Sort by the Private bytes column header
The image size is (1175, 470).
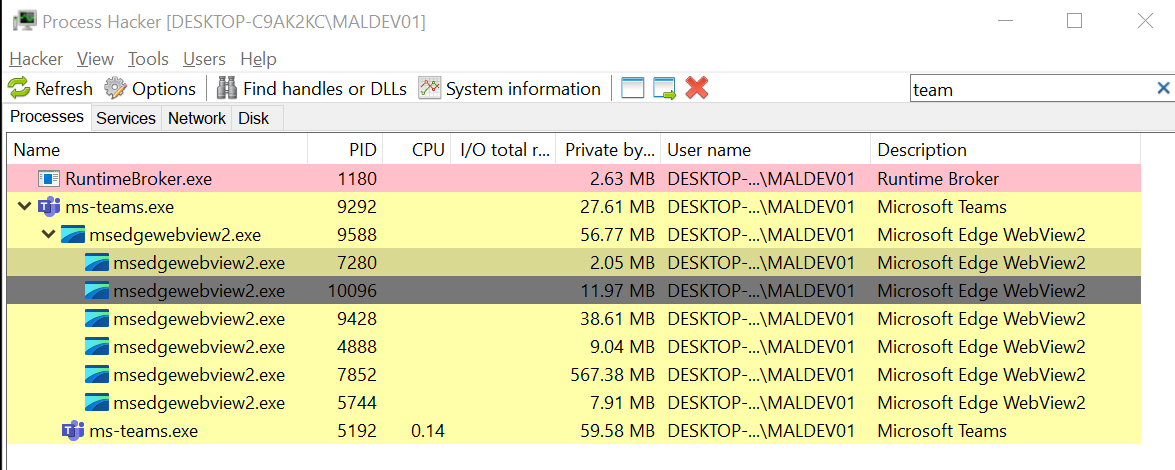coord(608,150)
